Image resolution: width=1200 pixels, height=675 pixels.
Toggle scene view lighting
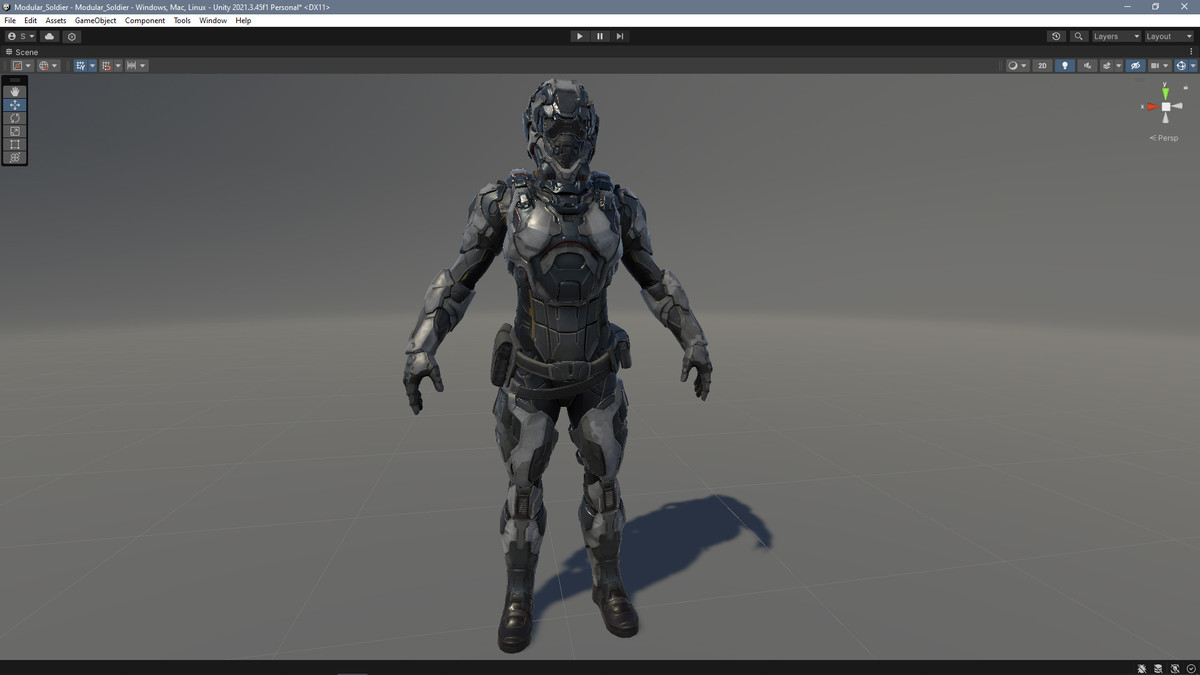point(1065,65)
